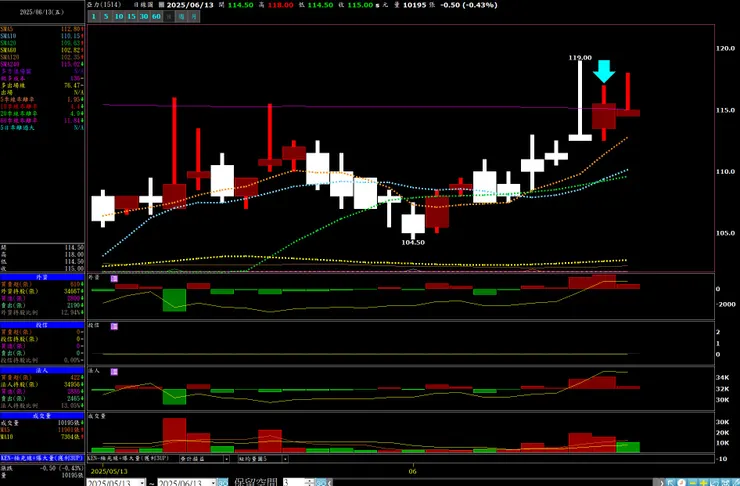Select the 15-minute timeframe button
This screenshot has height=486, width=740.
[x=131, y=17]
